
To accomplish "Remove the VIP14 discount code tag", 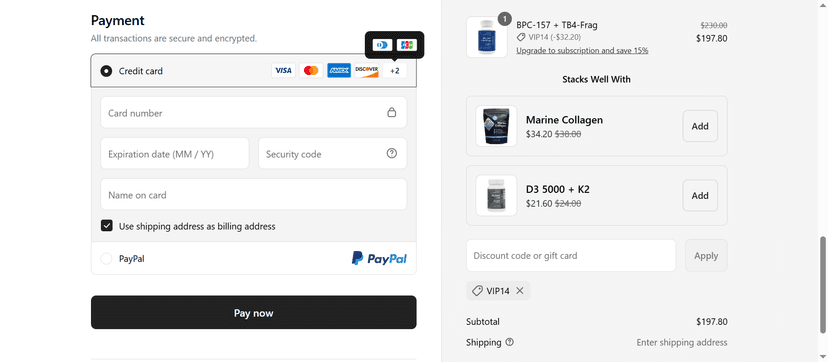I will pos(520,291).
